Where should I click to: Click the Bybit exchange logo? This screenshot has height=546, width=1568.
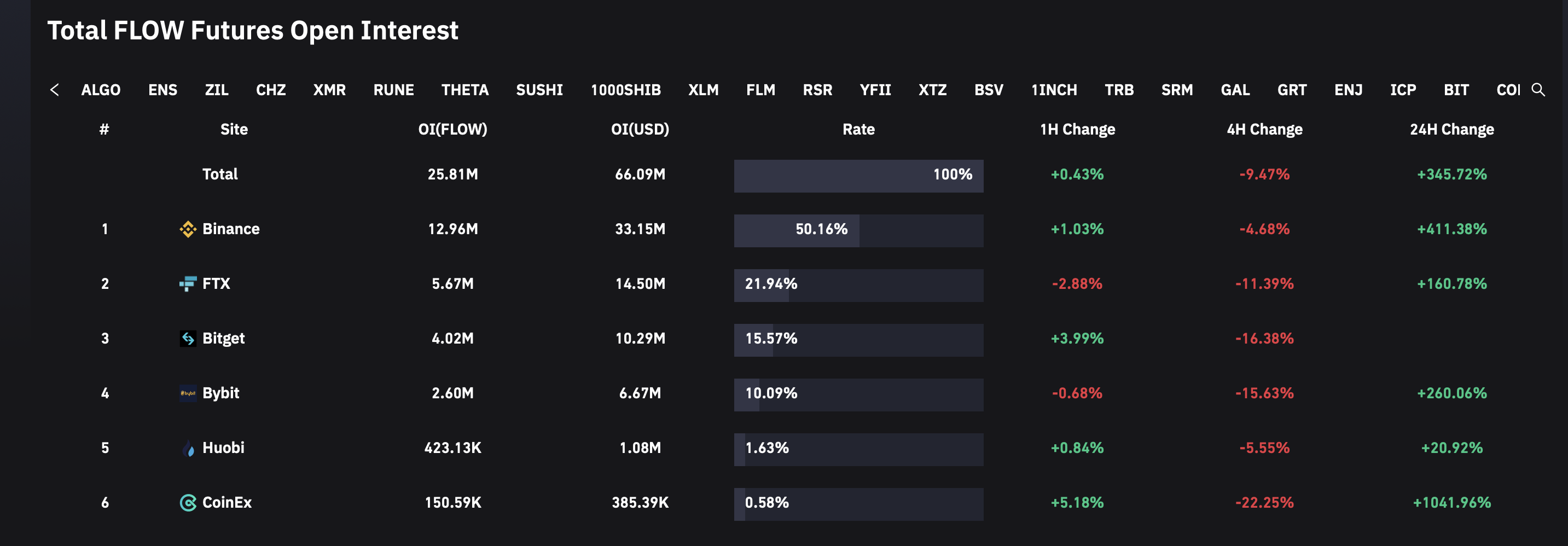pyautogui.click(x=188, y=394)
